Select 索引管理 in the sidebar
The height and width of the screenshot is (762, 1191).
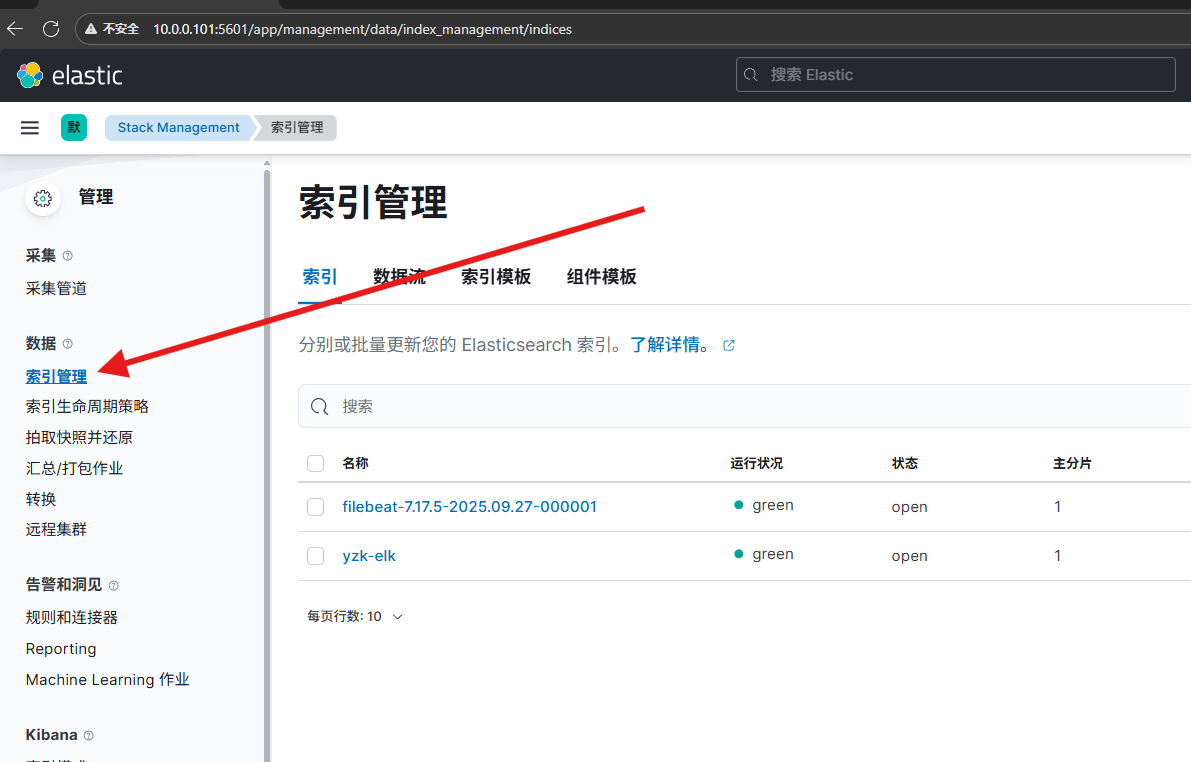(x=56, y=377)
